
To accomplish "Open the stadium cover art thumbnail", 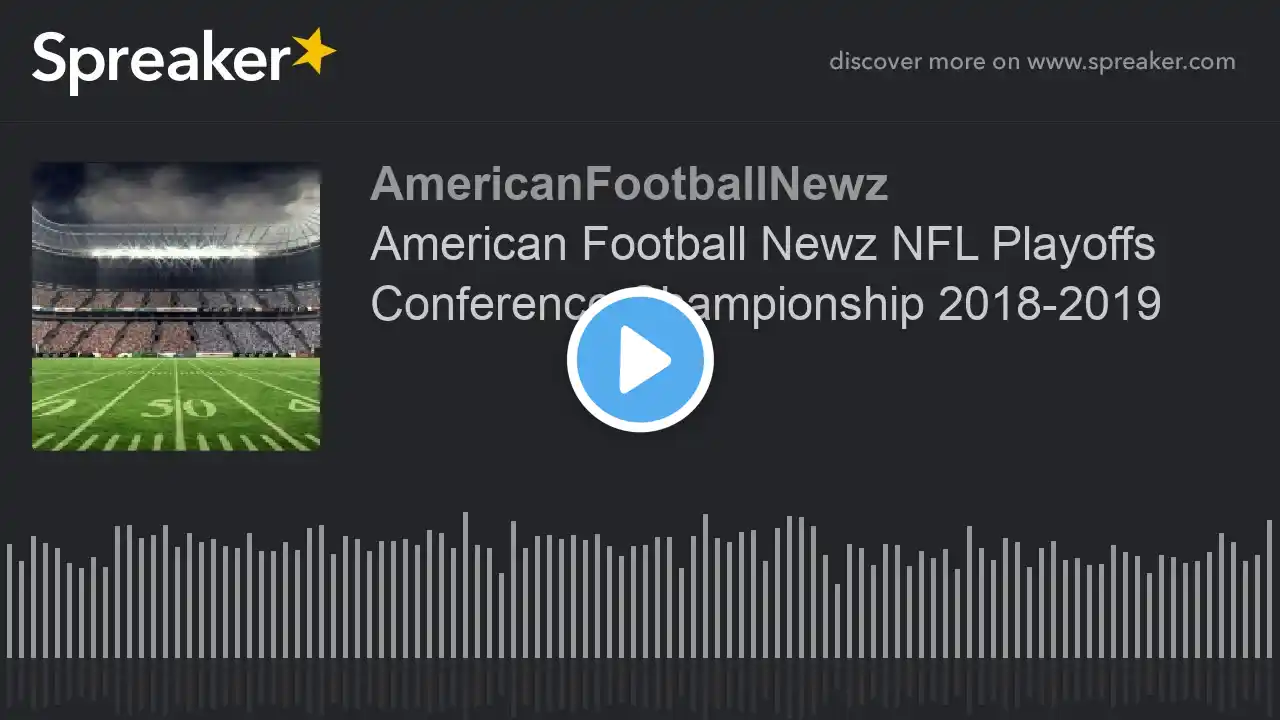I will click(x=176, y=306).
